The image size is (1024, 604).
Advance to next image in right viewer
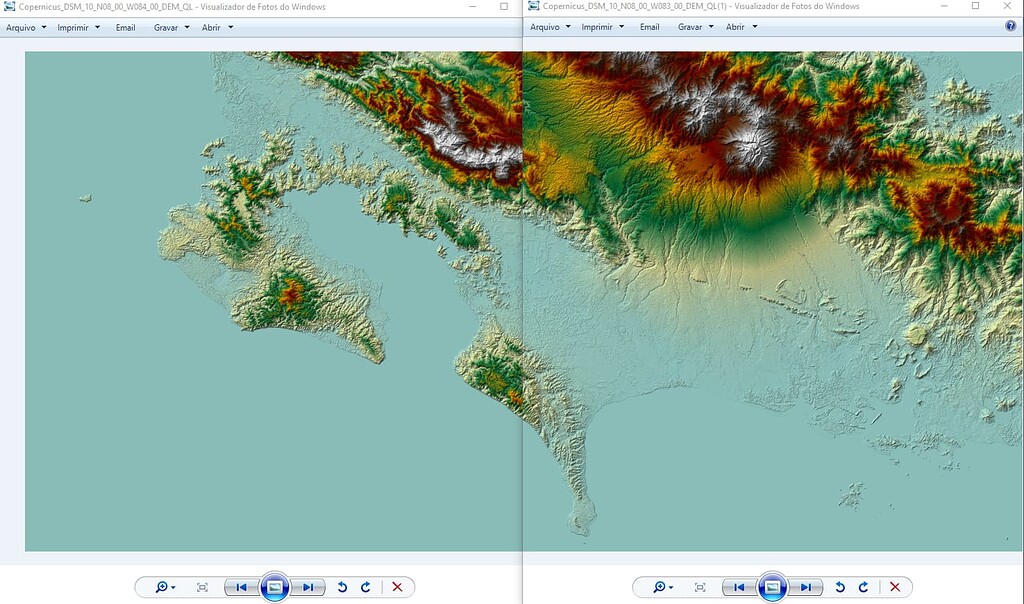coord(806,587)
